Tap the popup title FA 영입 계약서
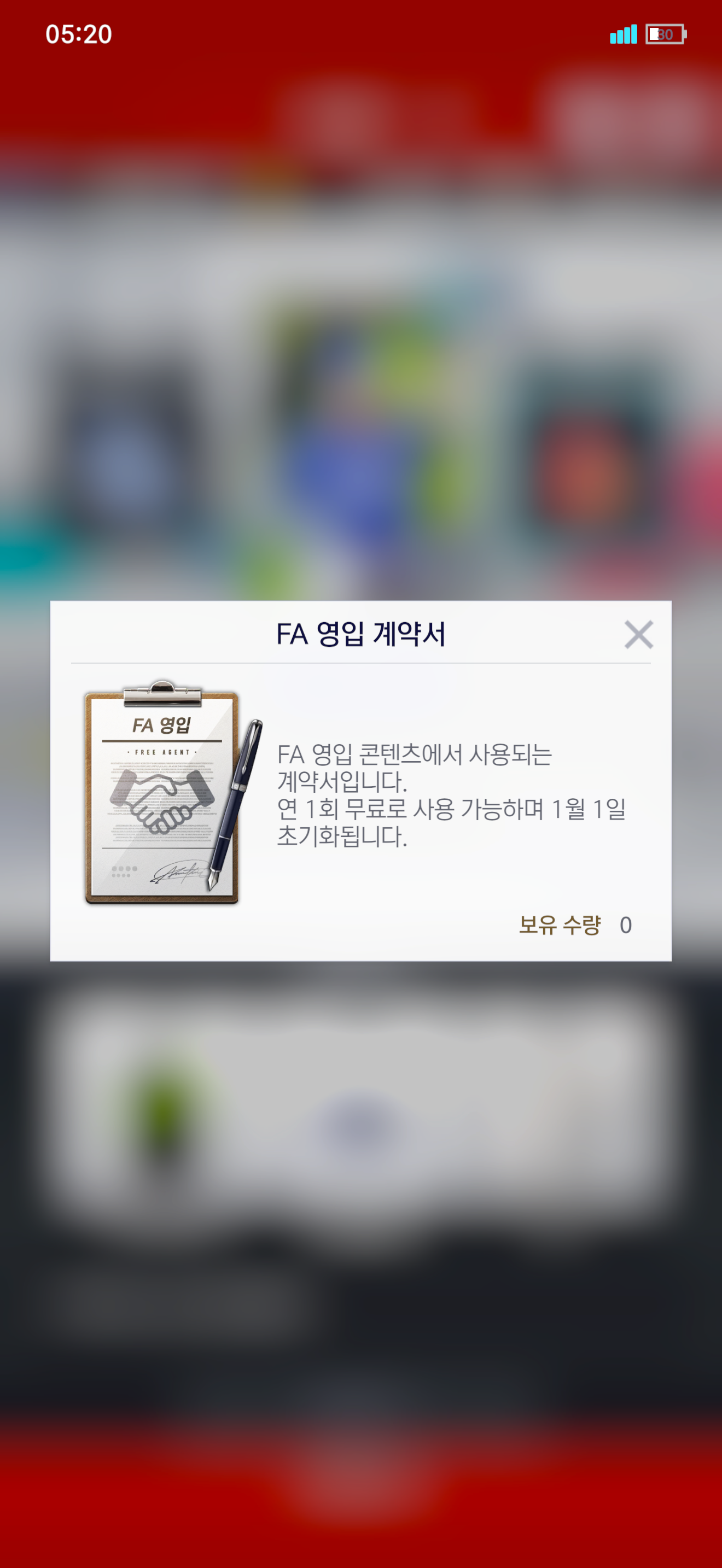Viewport: 722px width, 1568px height. [x=361, y=634]
